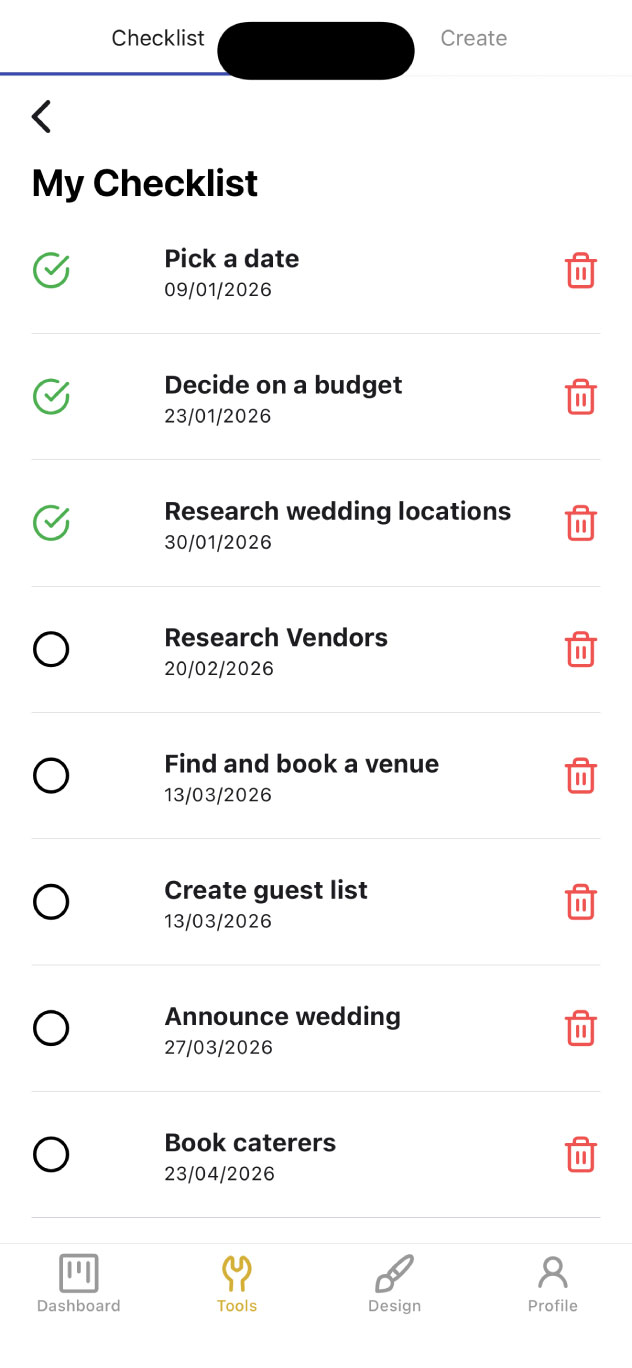Tap the trash icon beside 'Announce wedding'
Viewport: 632px width, 1368px height.
pyautogui.click(x=581, y=1028)
